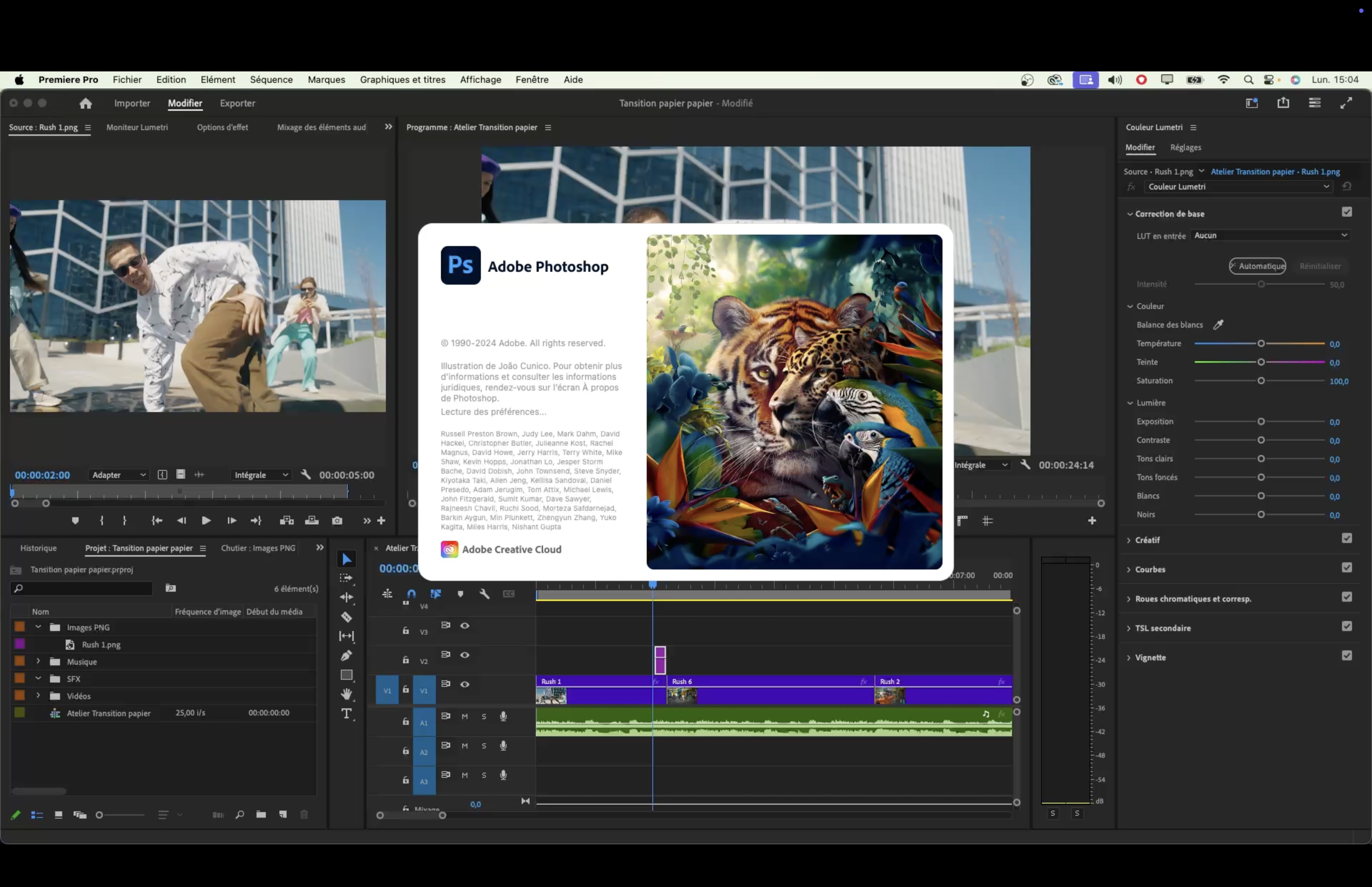Click the Export Frame camera icon
Viewport: 1372px width, 887px height.
pos(337,521)
